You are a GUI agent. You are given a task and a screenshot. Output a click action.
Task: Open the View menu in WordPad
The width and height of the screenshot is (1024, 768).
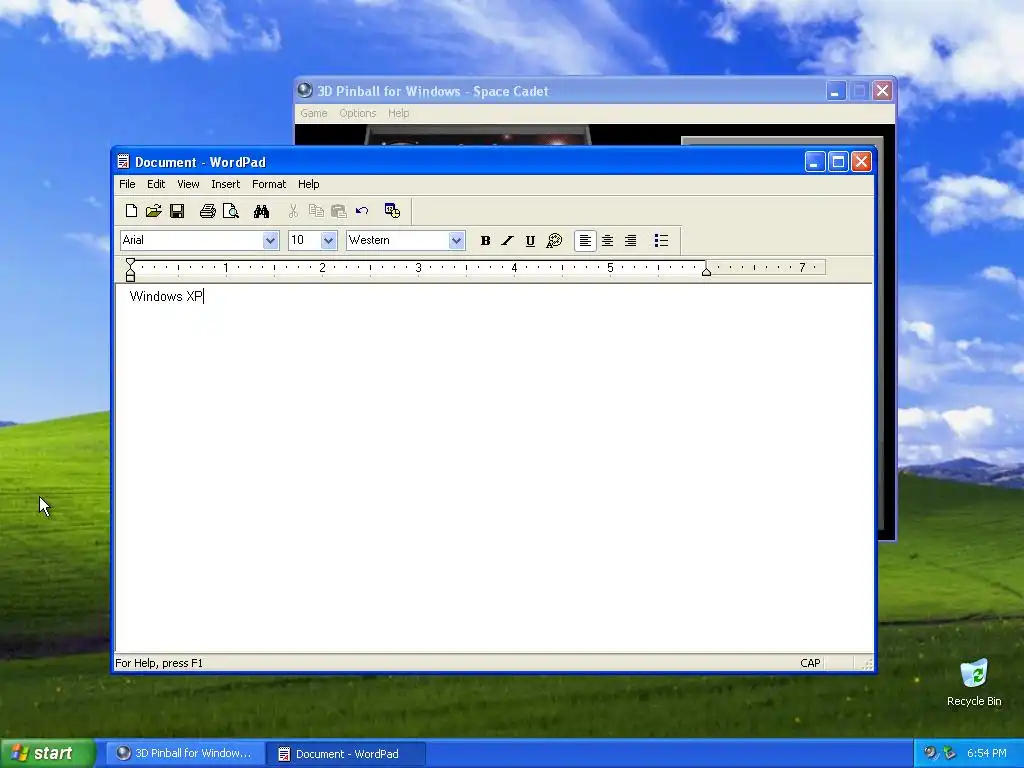tap(188, 184)
